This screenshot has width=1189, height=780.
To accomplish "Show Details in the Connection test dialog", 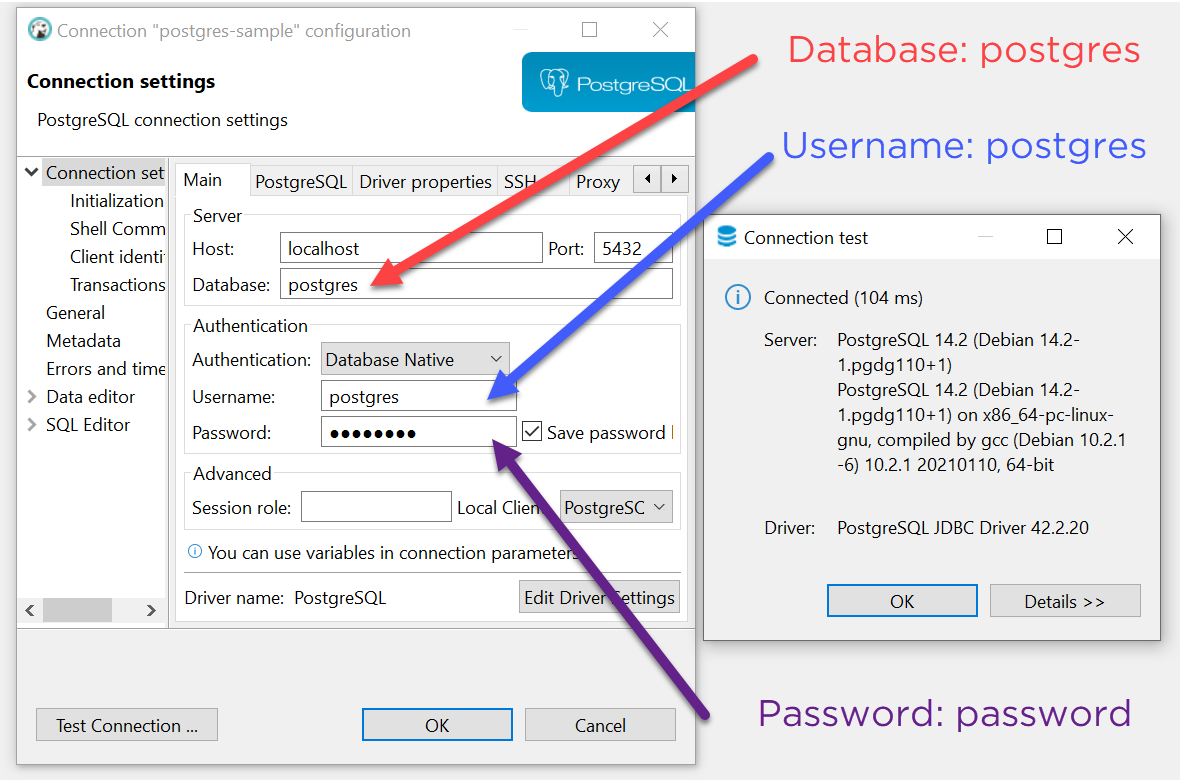I will (x=1065, y=601).
